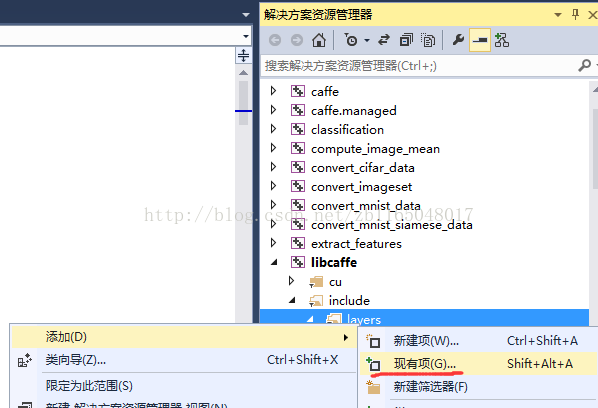Open the document tab list dropdown arrow
Screen dimensions: 598x408
point(246,15)
